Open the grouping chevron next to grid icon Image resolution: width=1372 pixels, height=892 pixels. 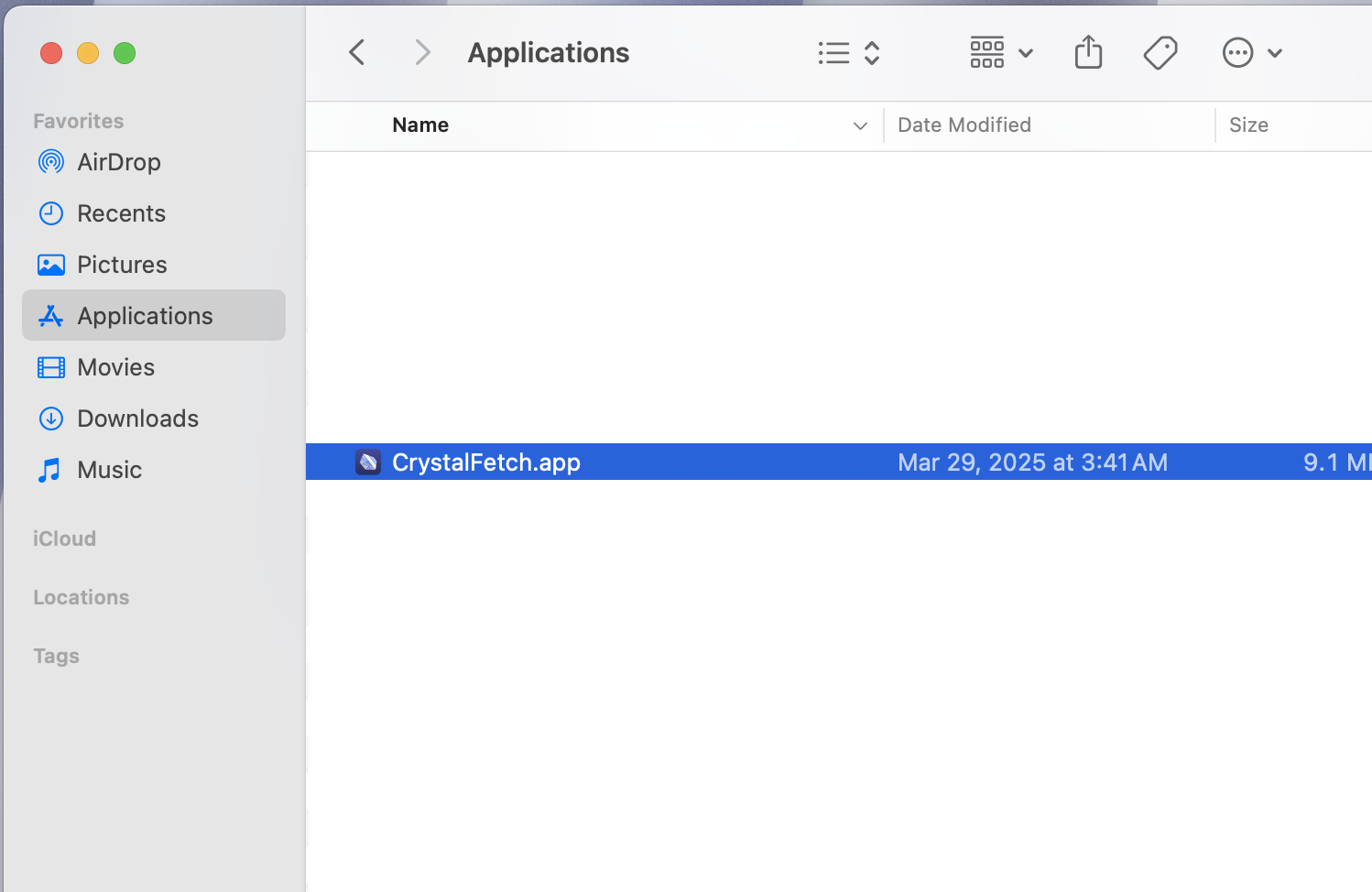click(x=1027, y=52)
